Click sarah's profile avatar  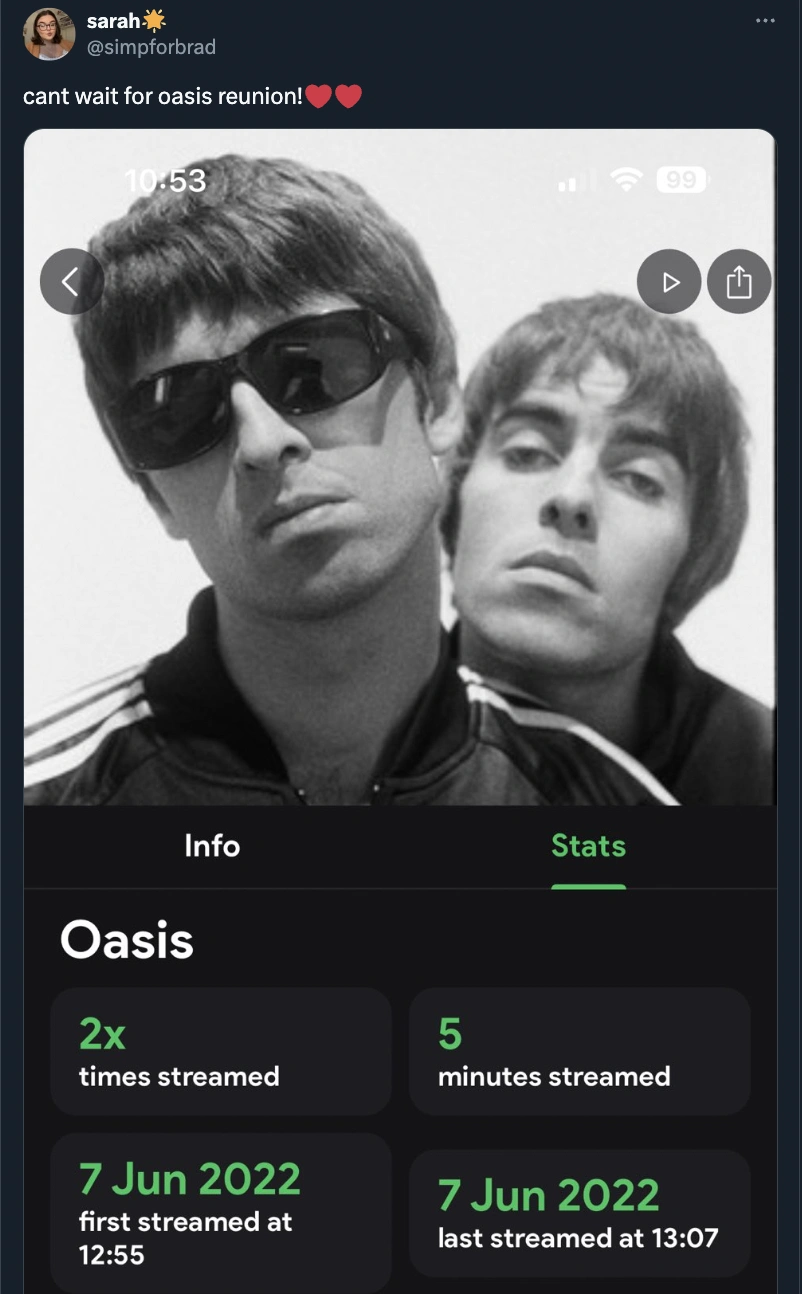[x=49, y=34]
